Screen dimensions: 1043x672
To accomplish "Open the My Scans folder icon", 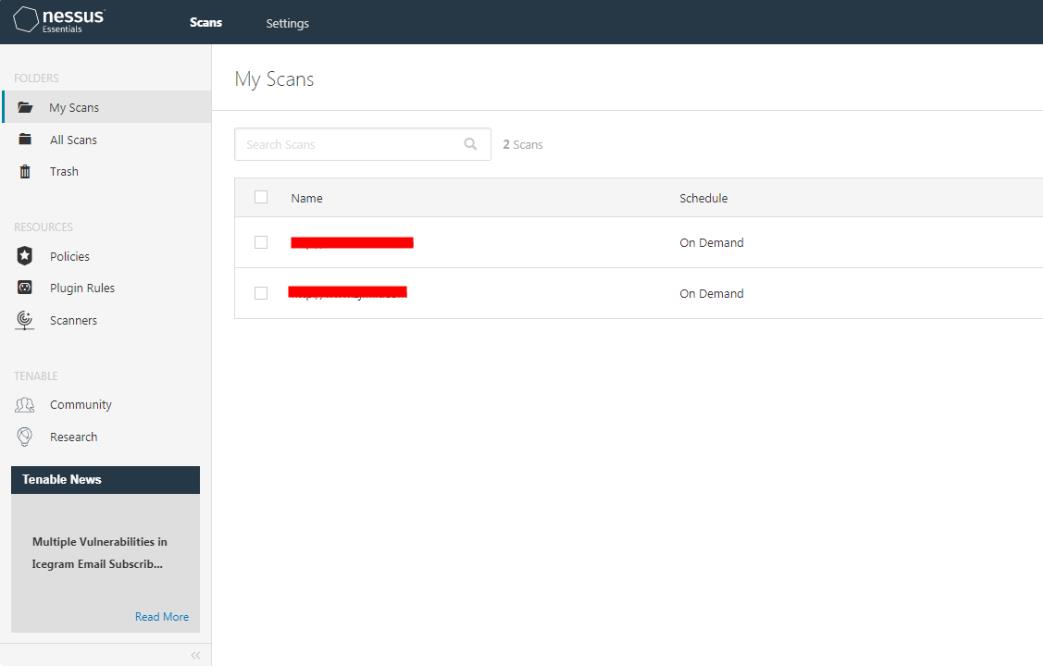I will pyautogui.click(x=25, y=108).
